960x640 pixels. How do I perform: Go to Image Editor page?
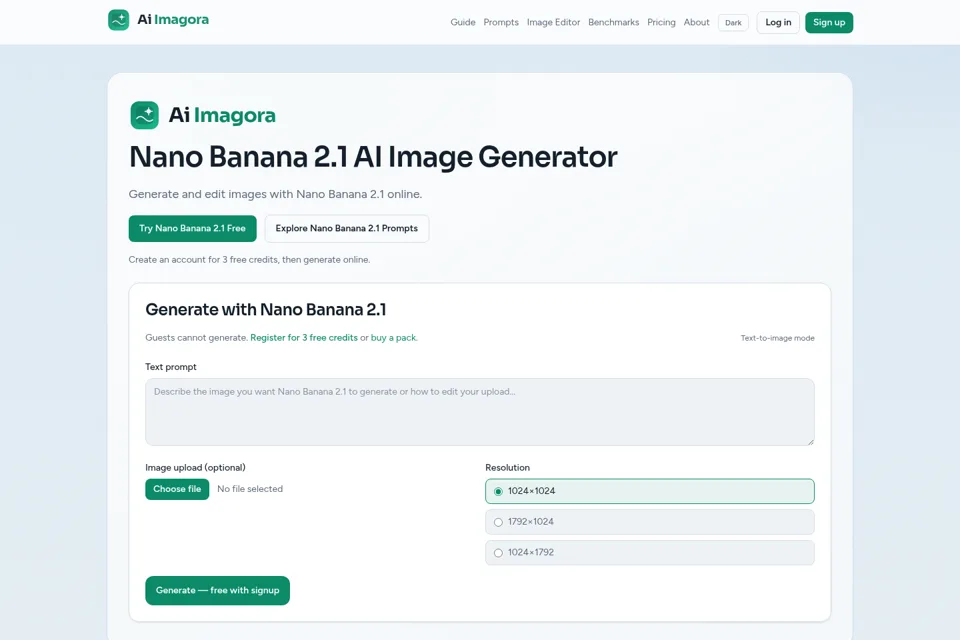click(x=553, y=22)
